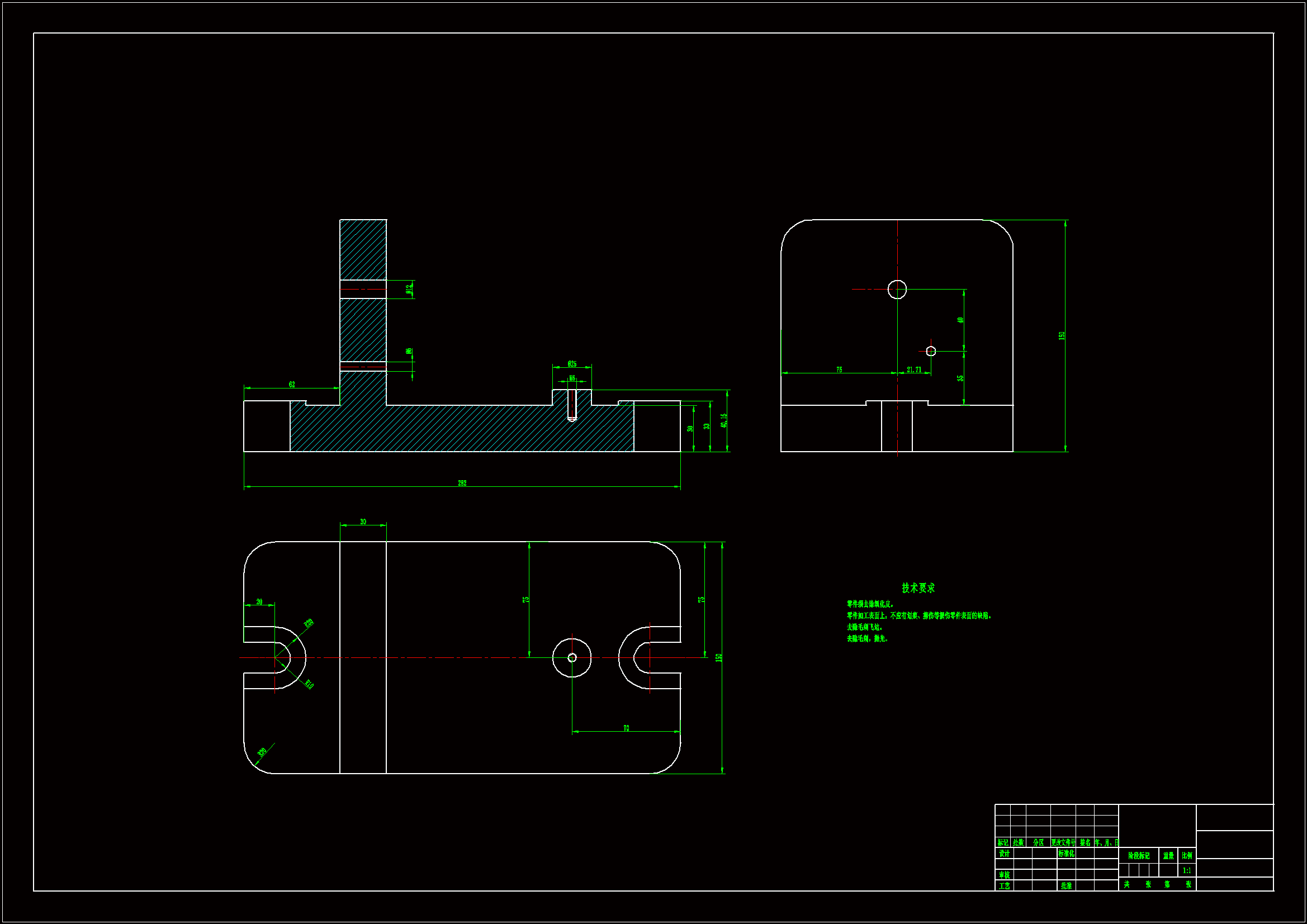Click the 21.71 dimension text in side view
1307x924 pixels.
[913, 370]
